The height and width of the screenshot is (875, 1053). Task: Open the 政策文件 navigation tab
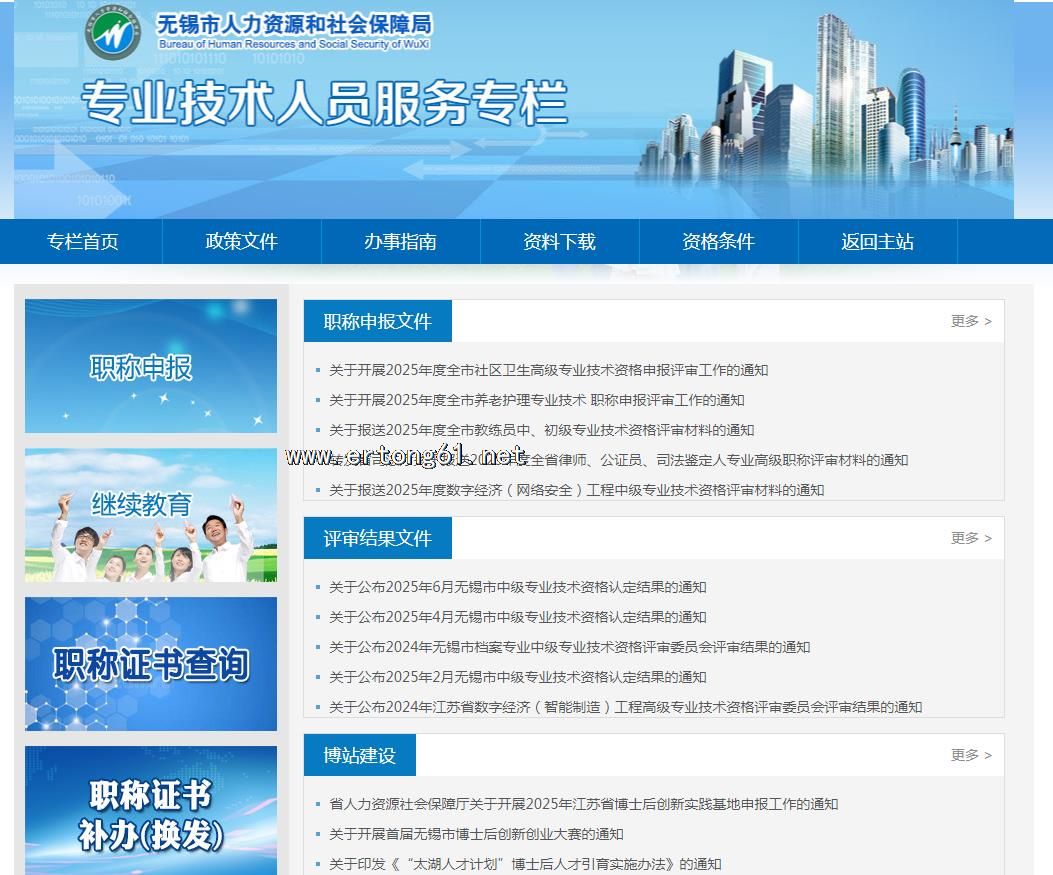(x=241, y=242)
